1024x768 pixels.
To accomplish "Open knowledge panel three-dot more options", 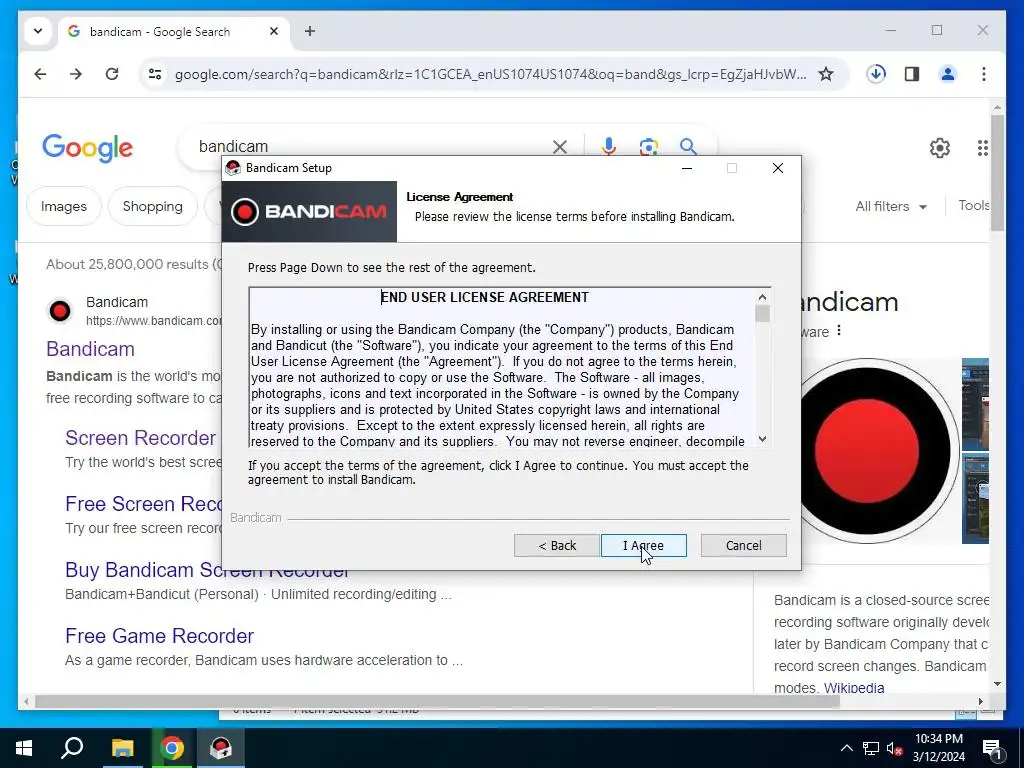I will click(839, 331).
